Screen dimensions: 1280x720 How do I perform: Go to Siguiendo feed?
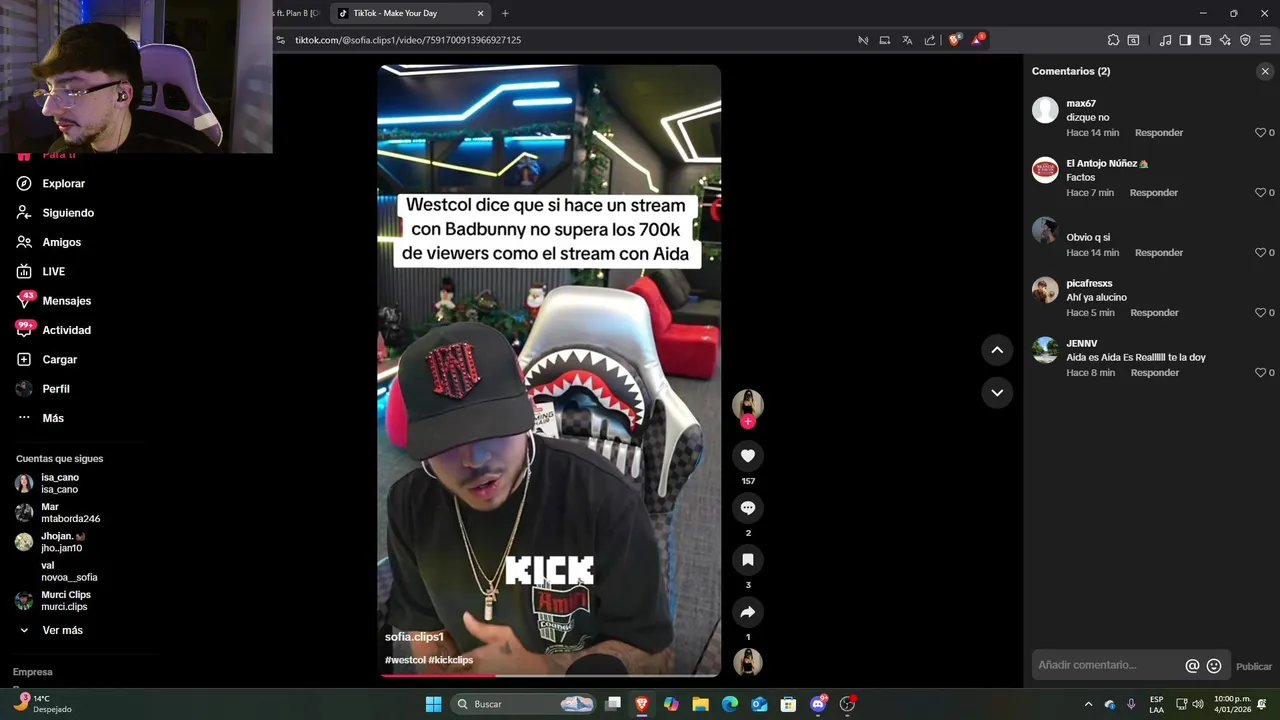coord(55,213)
